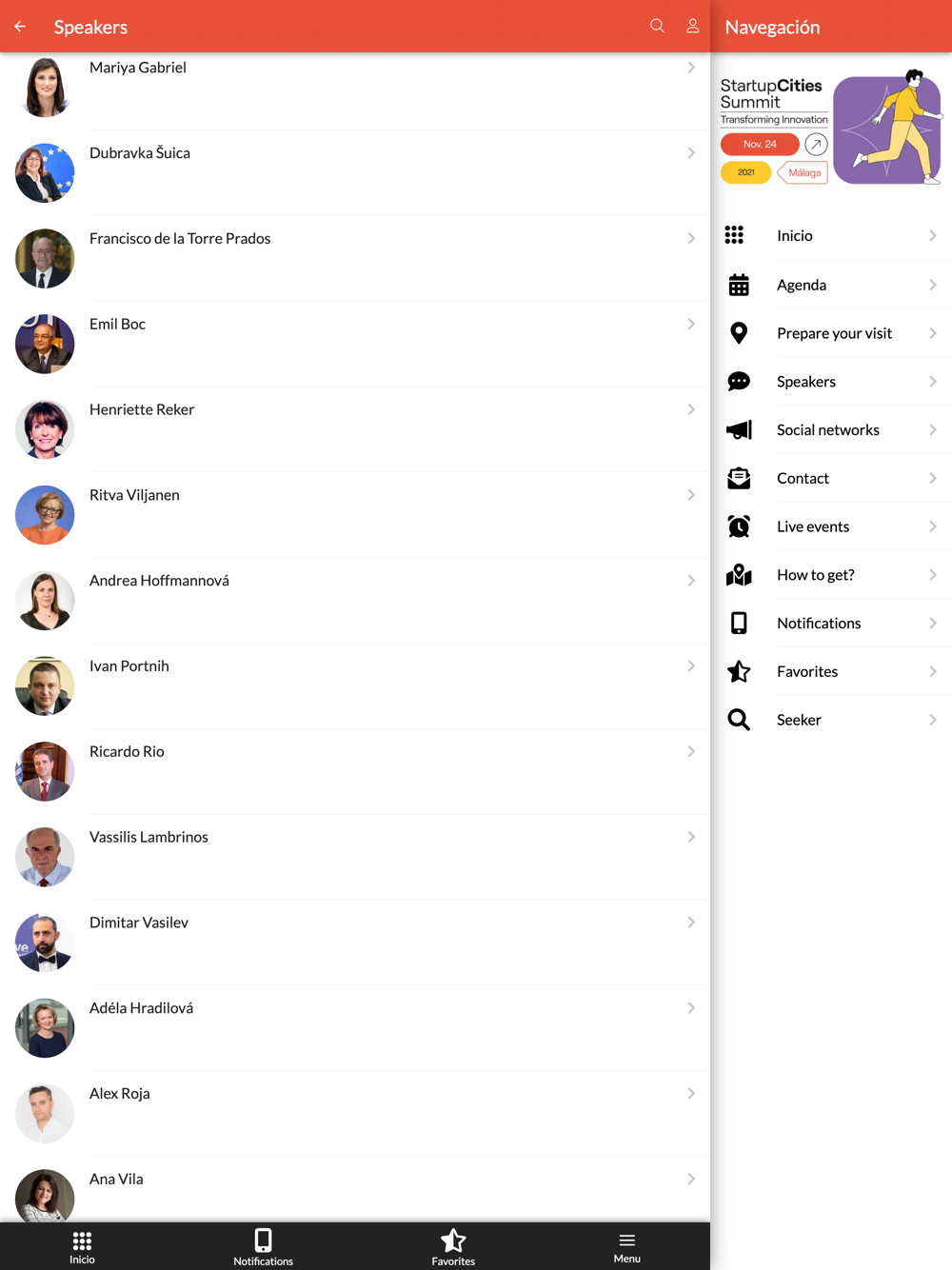Open the user profile icon in header
Viewport: 952px width, 1270px height.
(x=693, y=26)
